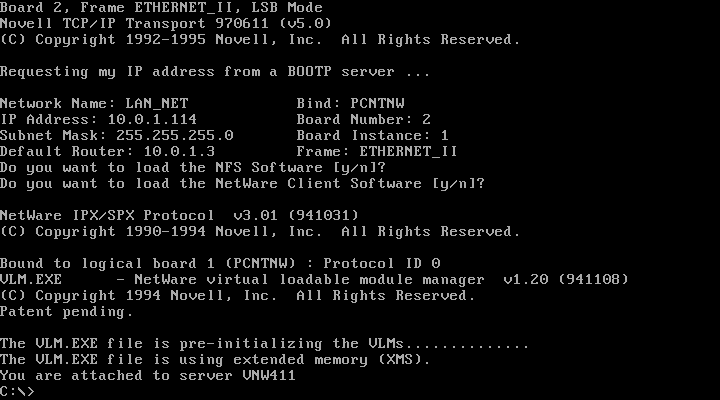Click the Board Instance: 1 text
Screen dimensions: 720x400
click(372, 135)
